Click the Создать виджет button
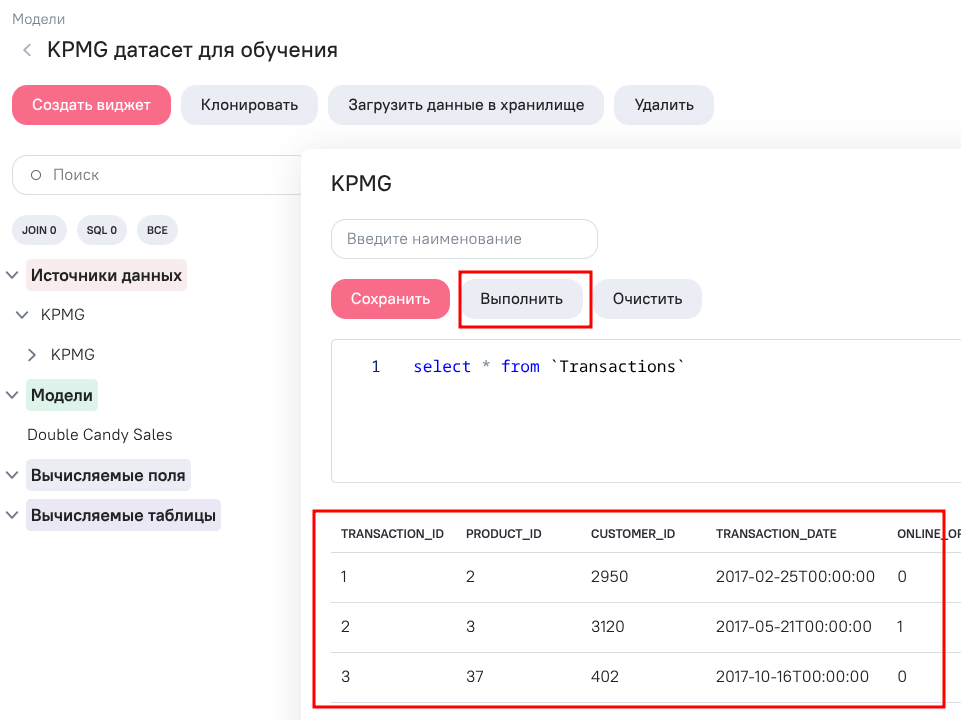Image resolution: width=961 pixels, height=720 pixels. (91, 105)
